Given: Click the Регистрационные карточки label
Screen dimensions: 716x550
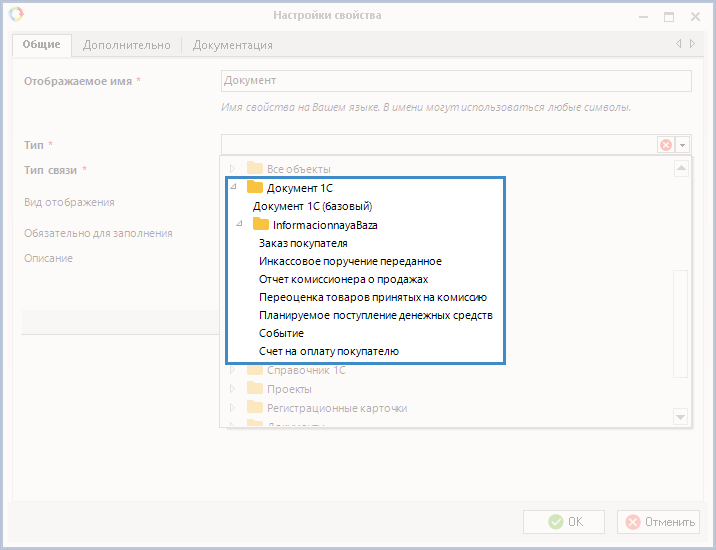Looking at the screenshot, I should pyautogui.click(x=337, y=408).
